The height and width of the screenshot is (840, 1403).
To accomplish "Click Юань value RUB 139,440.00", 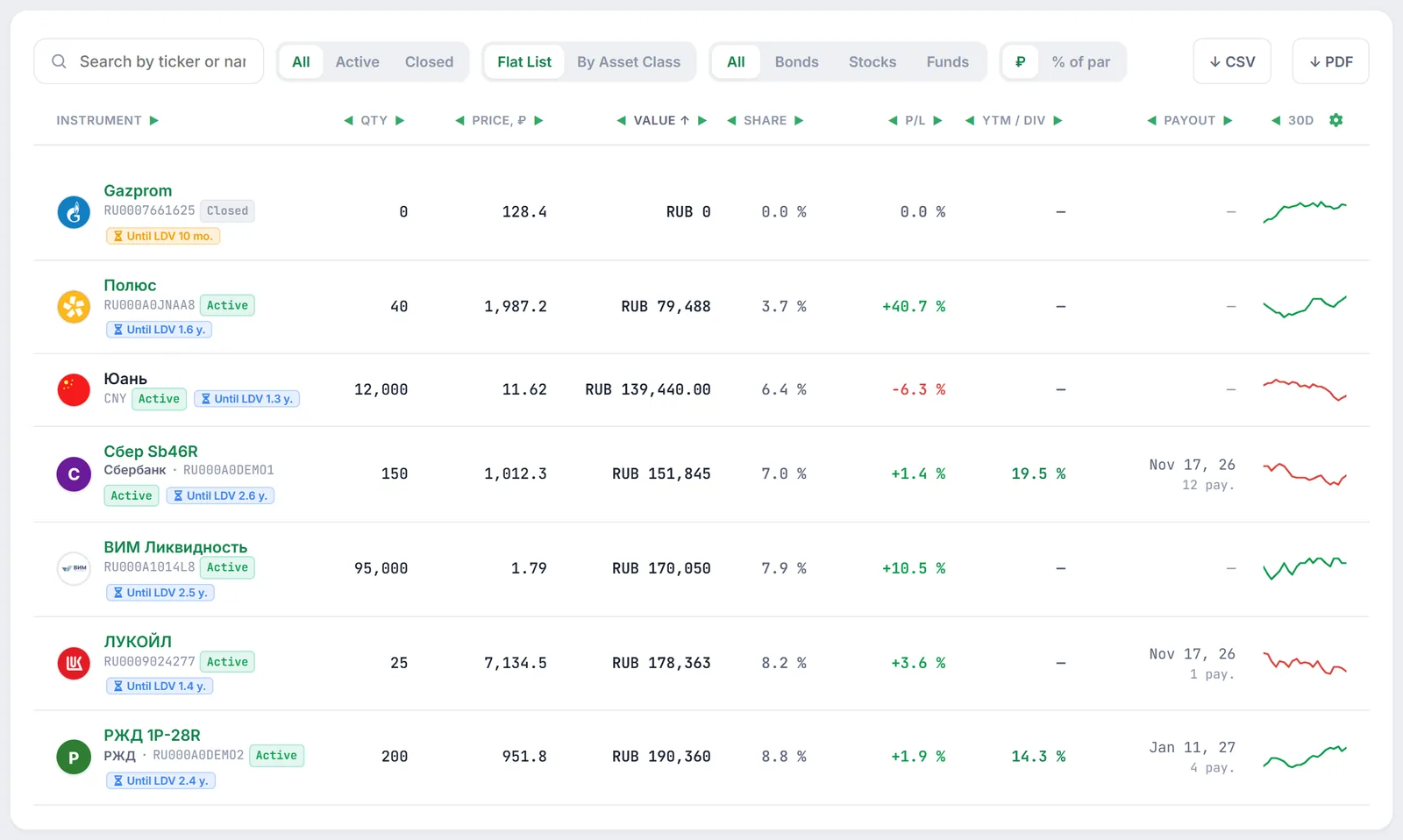I will point(648,389).
